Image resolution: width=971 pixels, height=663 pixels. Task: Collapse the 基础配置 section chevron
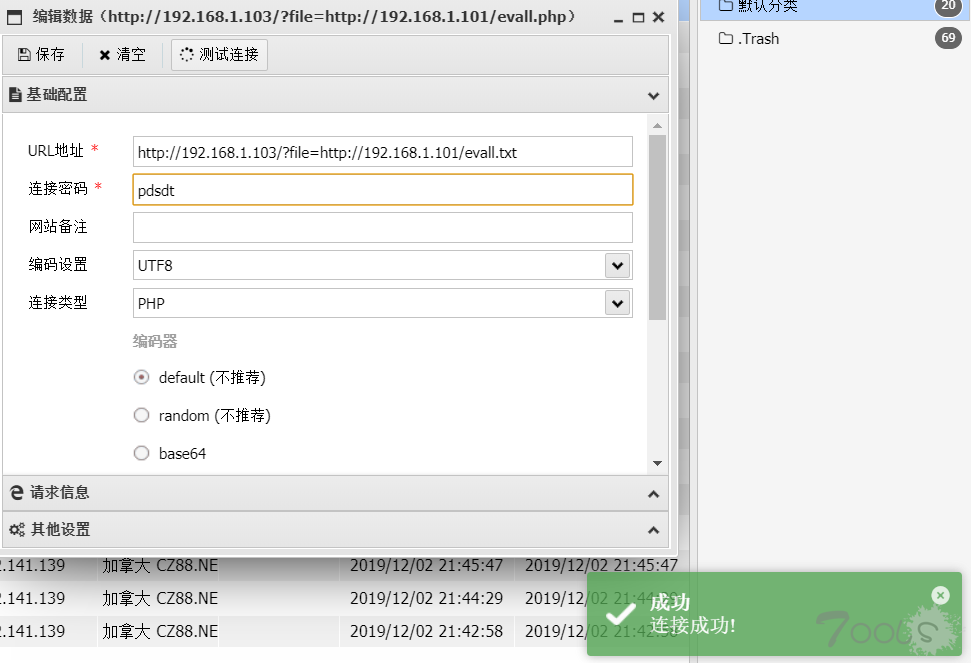653,96
